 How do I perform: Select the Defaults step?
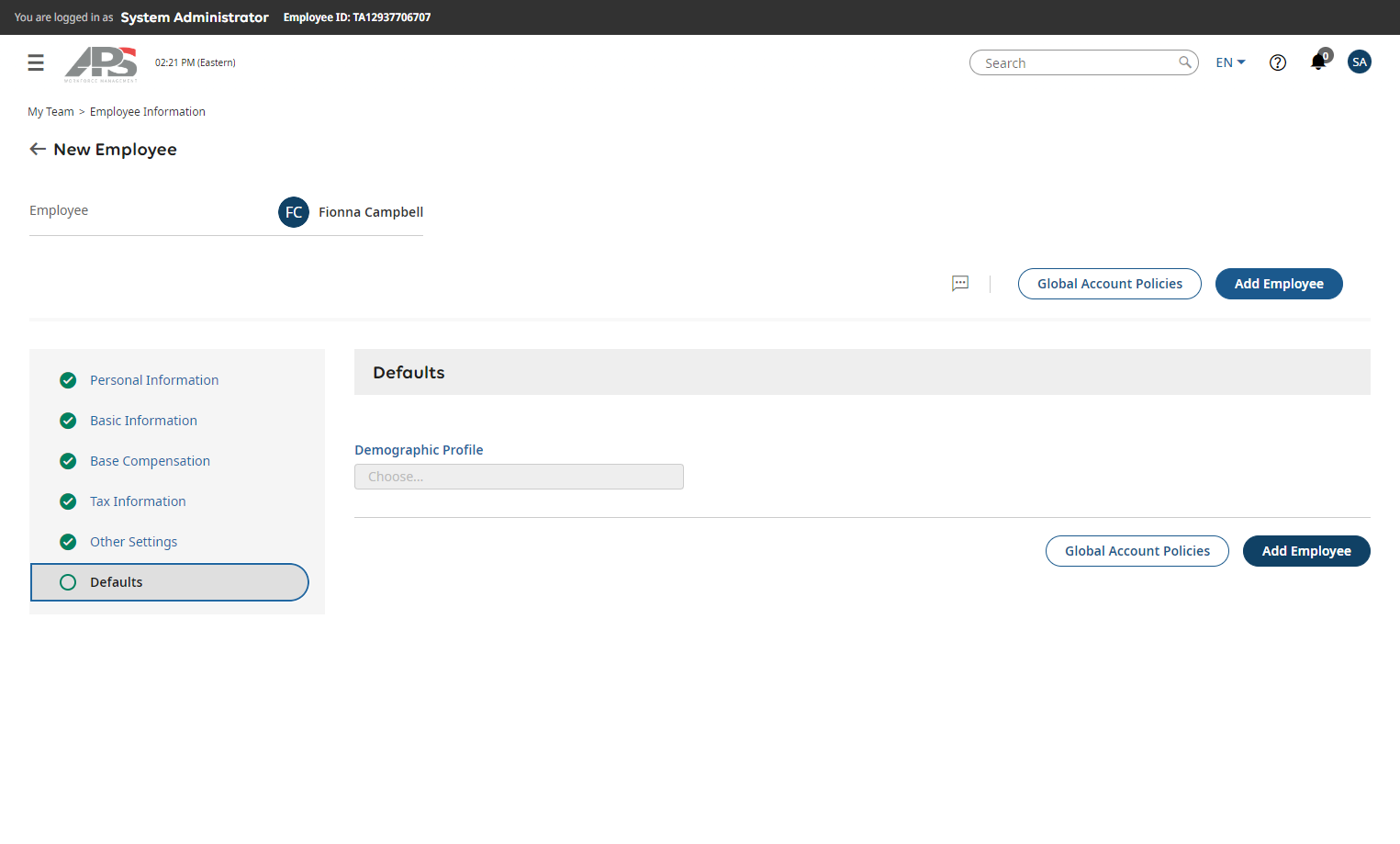coord(170,582)
